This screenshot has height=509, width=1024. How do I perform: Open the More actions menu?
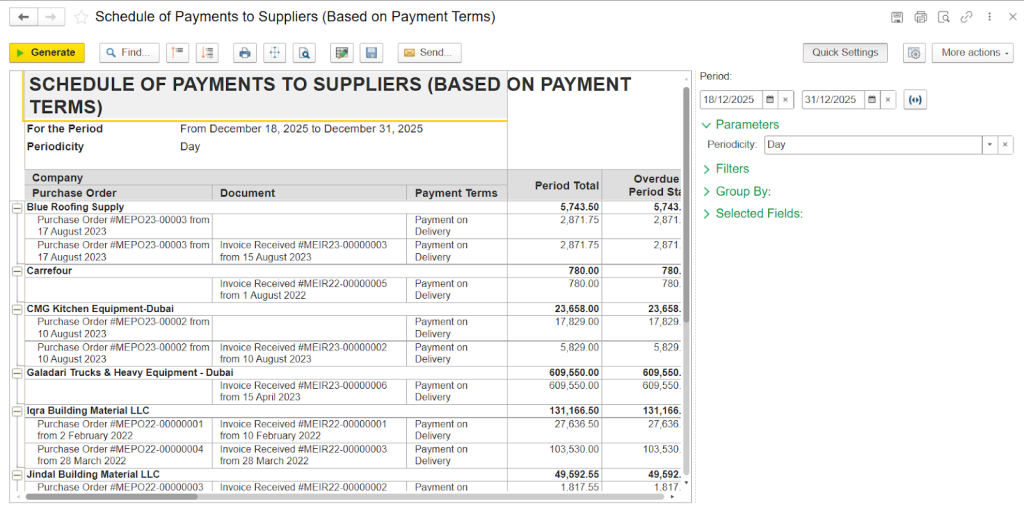[972, 53]
